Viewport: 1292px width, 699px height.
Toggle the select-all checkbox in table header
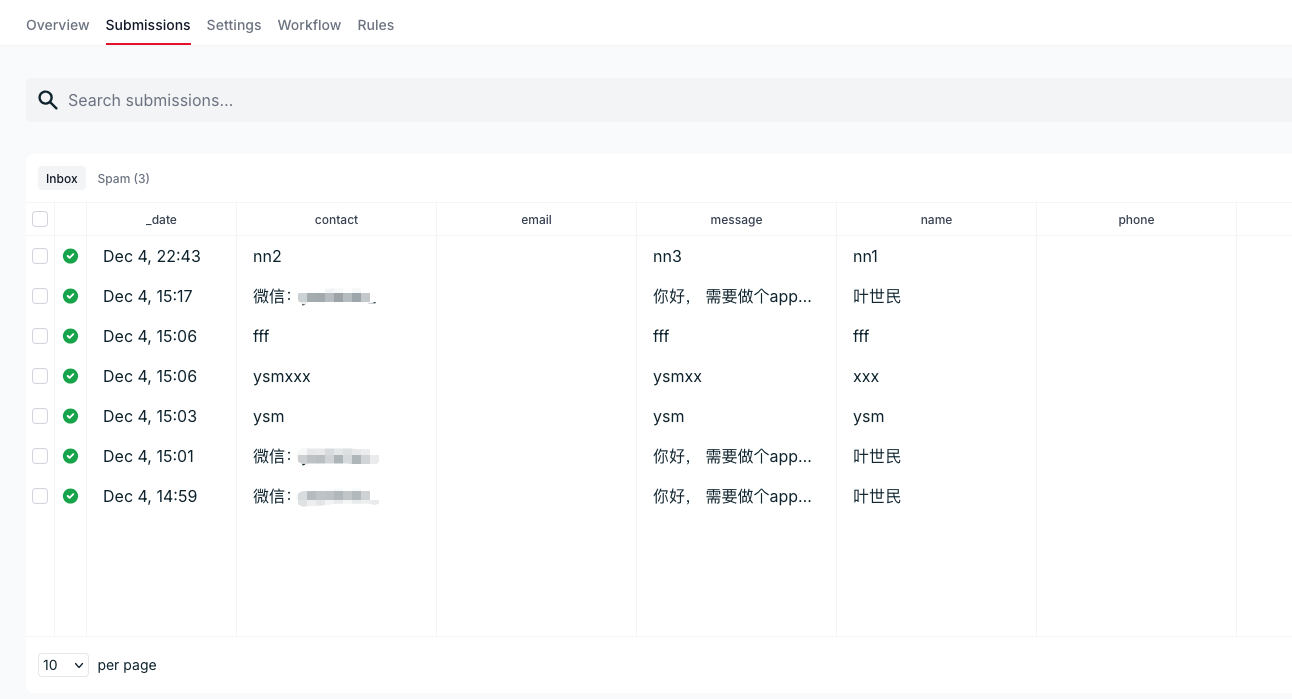tap(40, 219)
